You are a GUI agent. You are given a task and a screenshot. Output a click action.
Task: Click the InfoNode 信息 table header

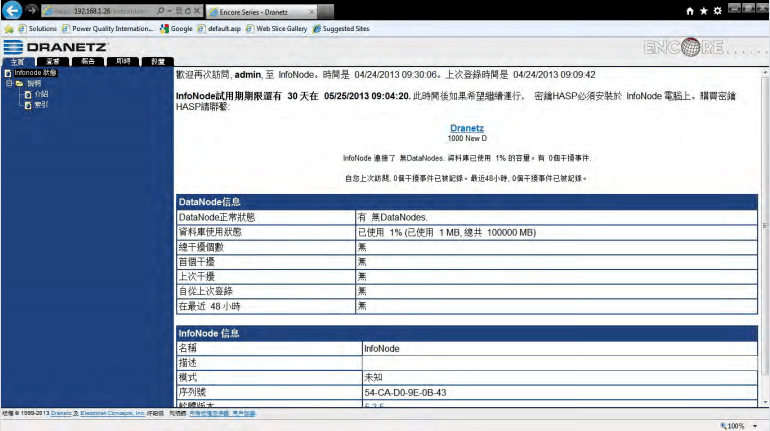pyautogui.click(x=467, y=333)
